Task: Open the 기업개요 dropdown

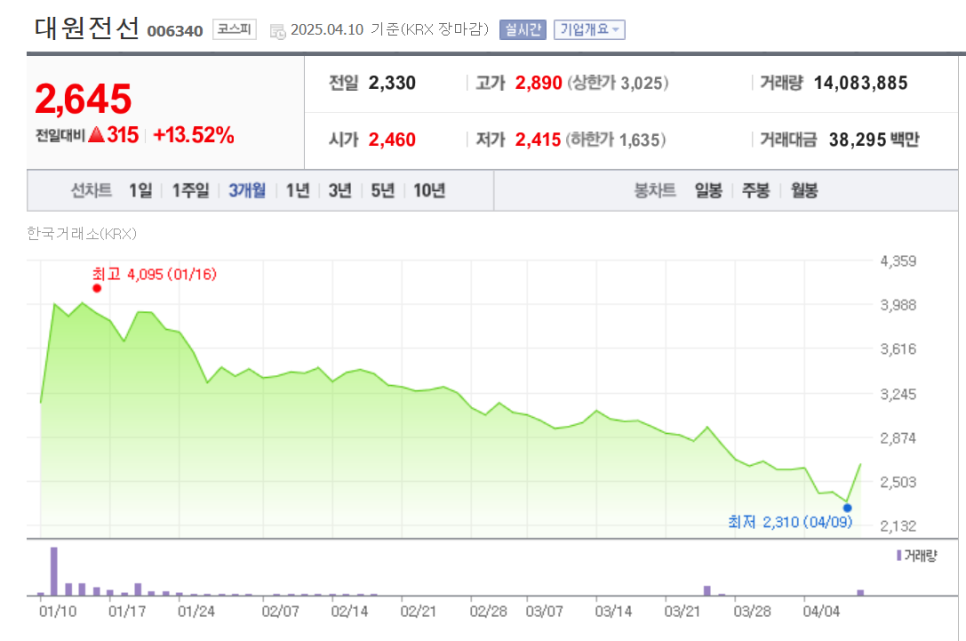Action: pos(589,30)
